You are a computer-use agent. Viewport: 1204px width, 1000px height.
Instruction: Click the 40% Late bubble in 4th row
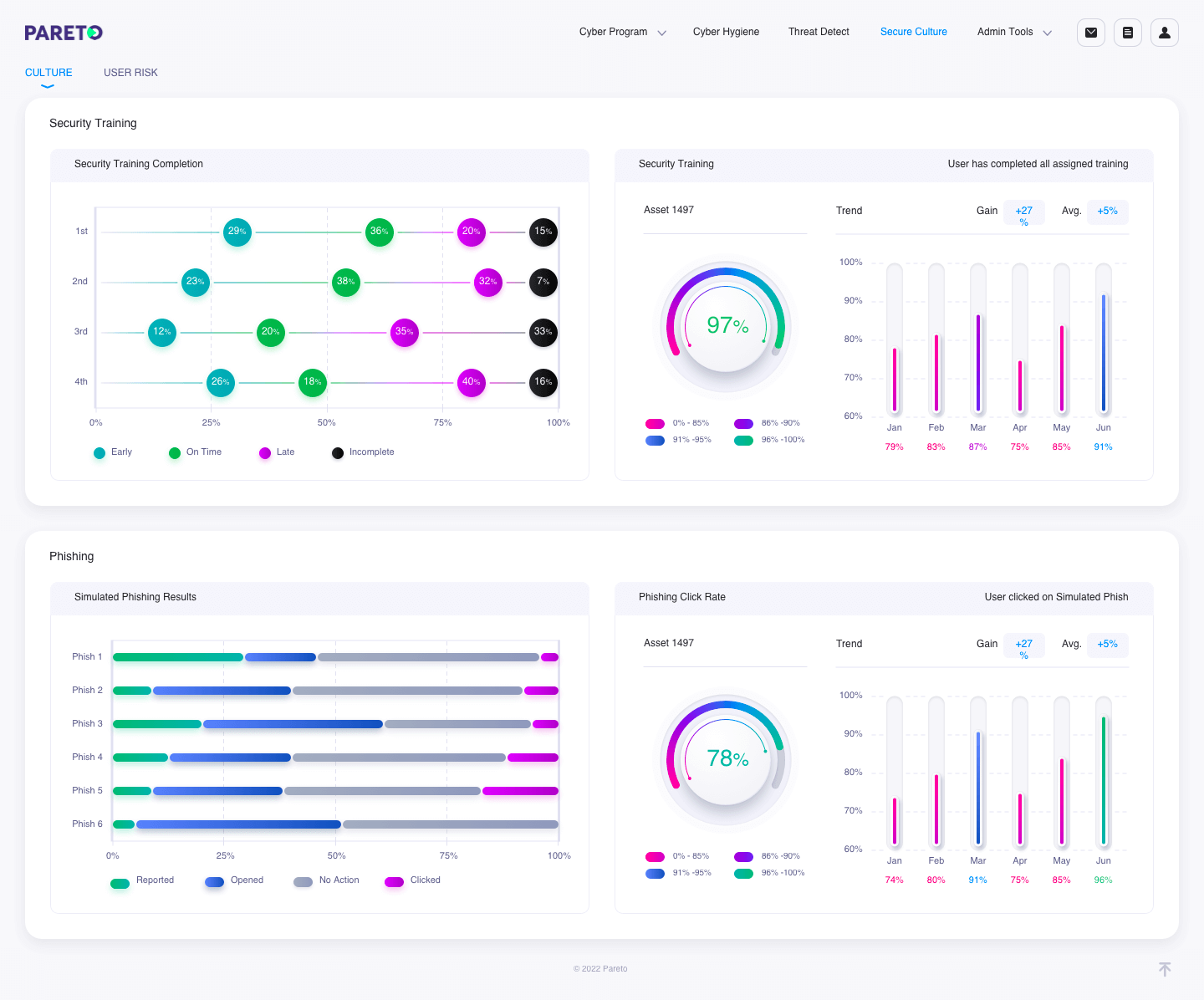click(472, 382)
